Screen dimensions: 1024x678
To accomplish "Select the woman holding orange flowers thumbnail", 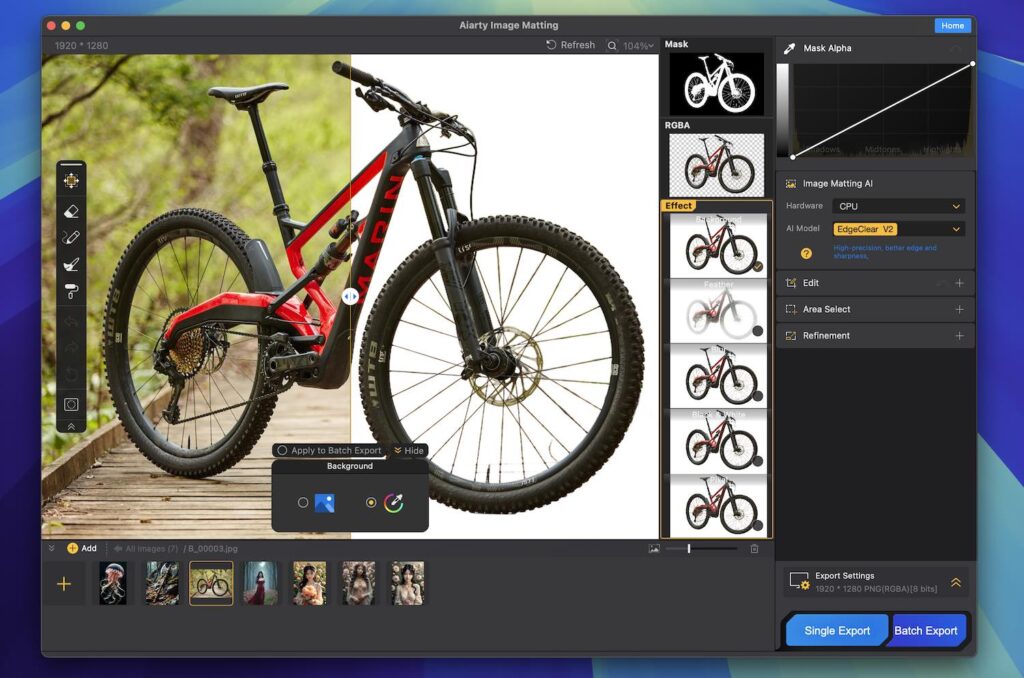I will tap(309, 583).
